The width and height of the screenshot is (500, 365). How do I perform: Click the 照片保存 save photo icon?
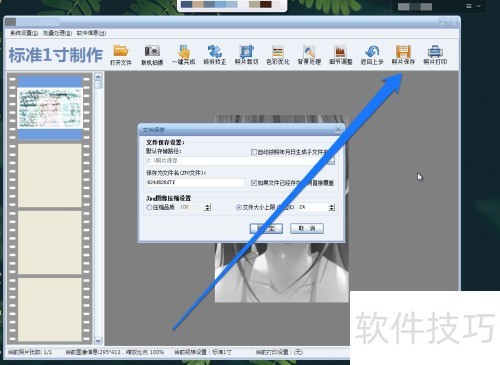tap(403, 55)
